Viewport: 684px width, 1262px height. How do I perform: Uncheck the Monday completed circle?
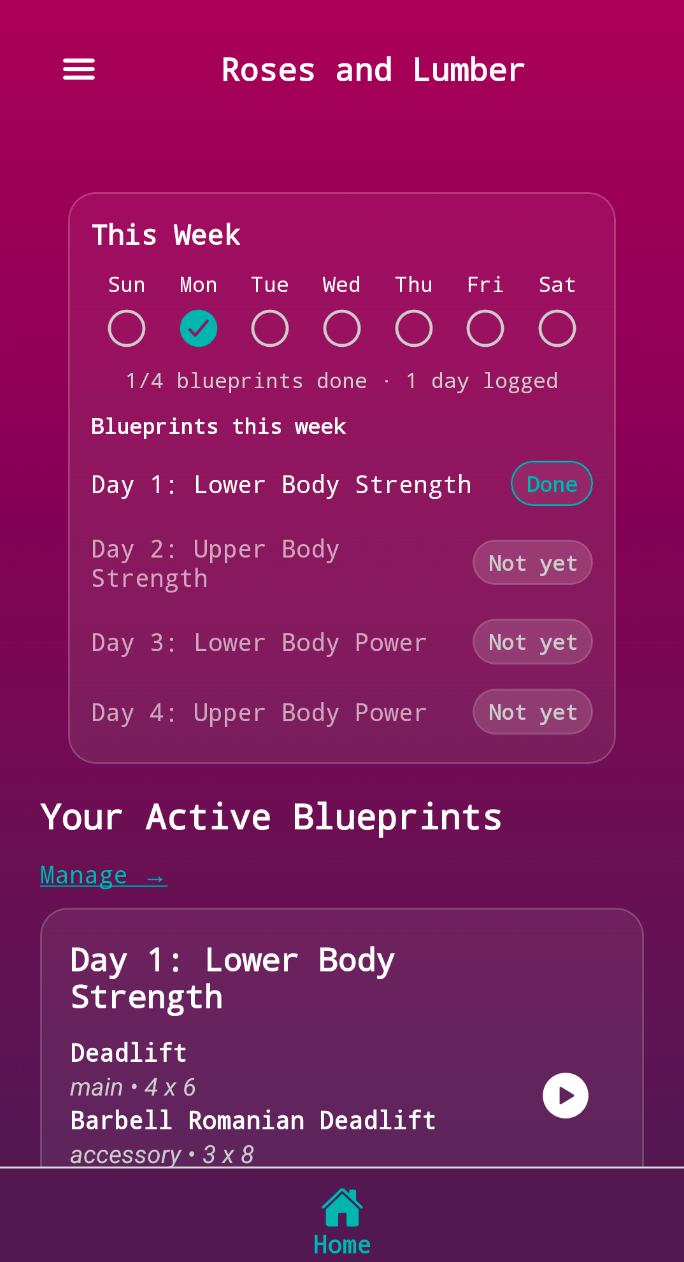click(199, 328)
